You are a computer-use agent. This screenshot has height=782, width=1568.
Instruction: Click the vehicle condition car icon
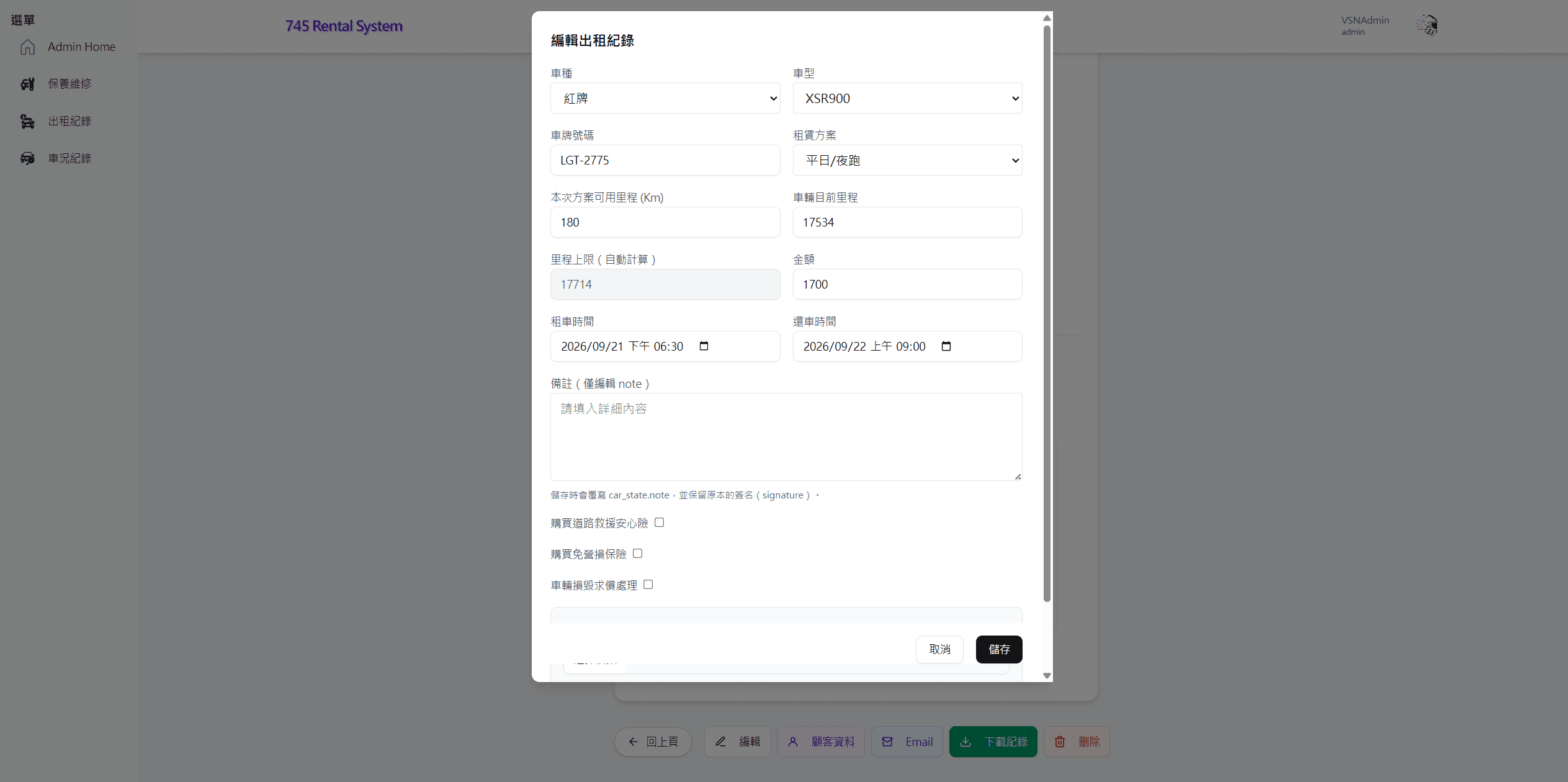(x=27, y=158)
